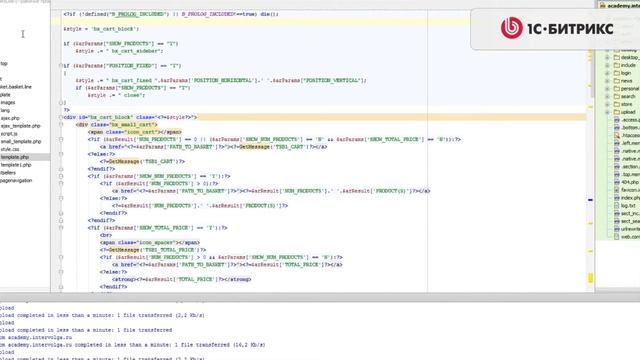Viewport: 640px width, 360px height.
Task: Click the news folder icon
Action: pos(617,81)
